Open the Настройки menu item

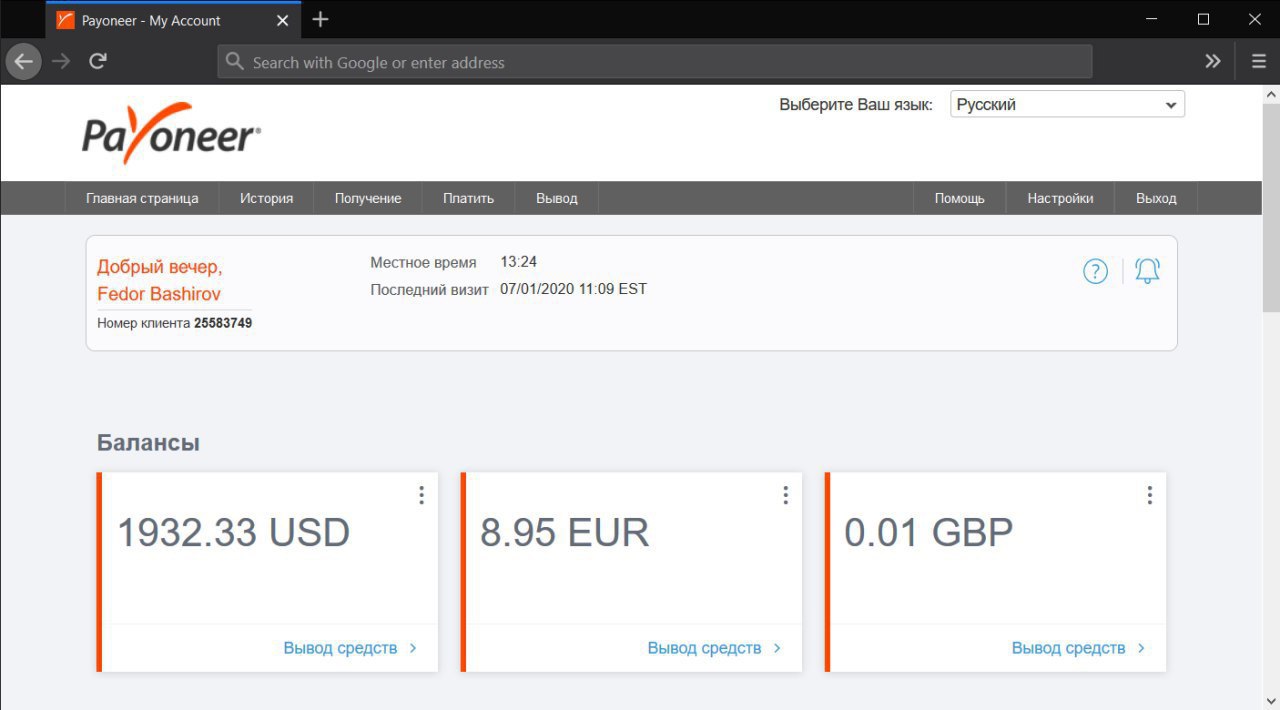pos(1060,198)
